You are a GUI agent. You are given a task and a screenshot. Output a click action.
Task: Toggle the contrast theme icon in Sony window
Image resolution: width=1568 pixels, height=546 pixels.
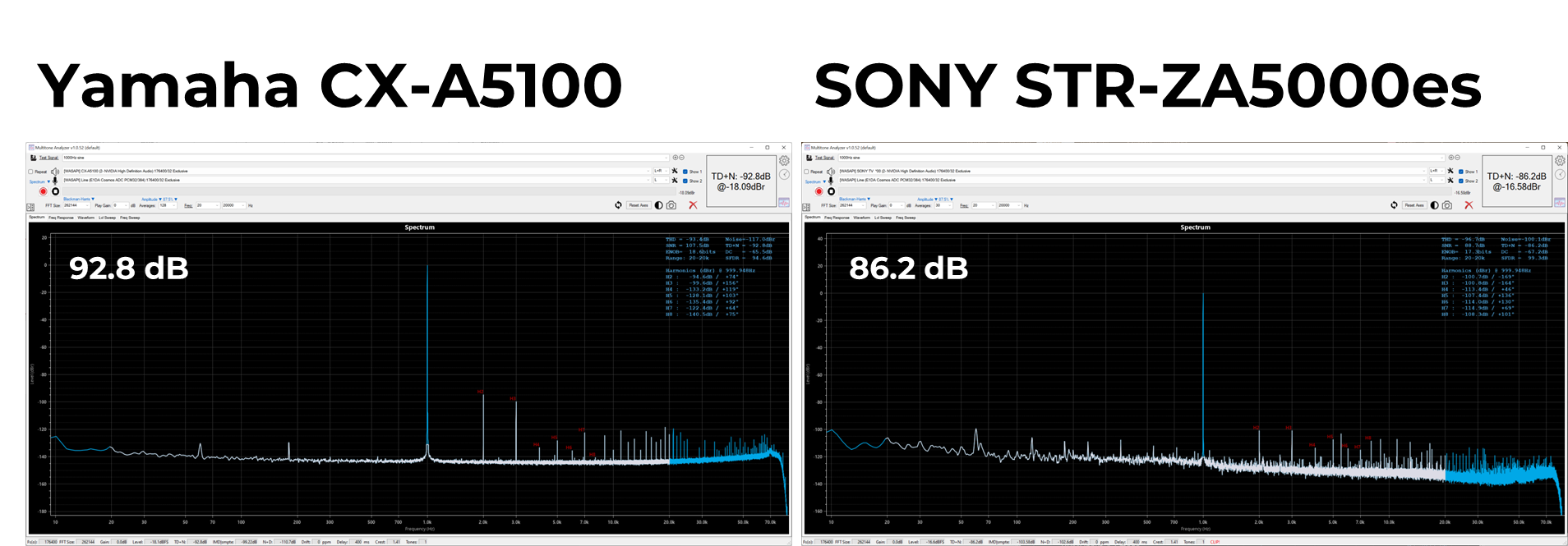[1435, 205]
